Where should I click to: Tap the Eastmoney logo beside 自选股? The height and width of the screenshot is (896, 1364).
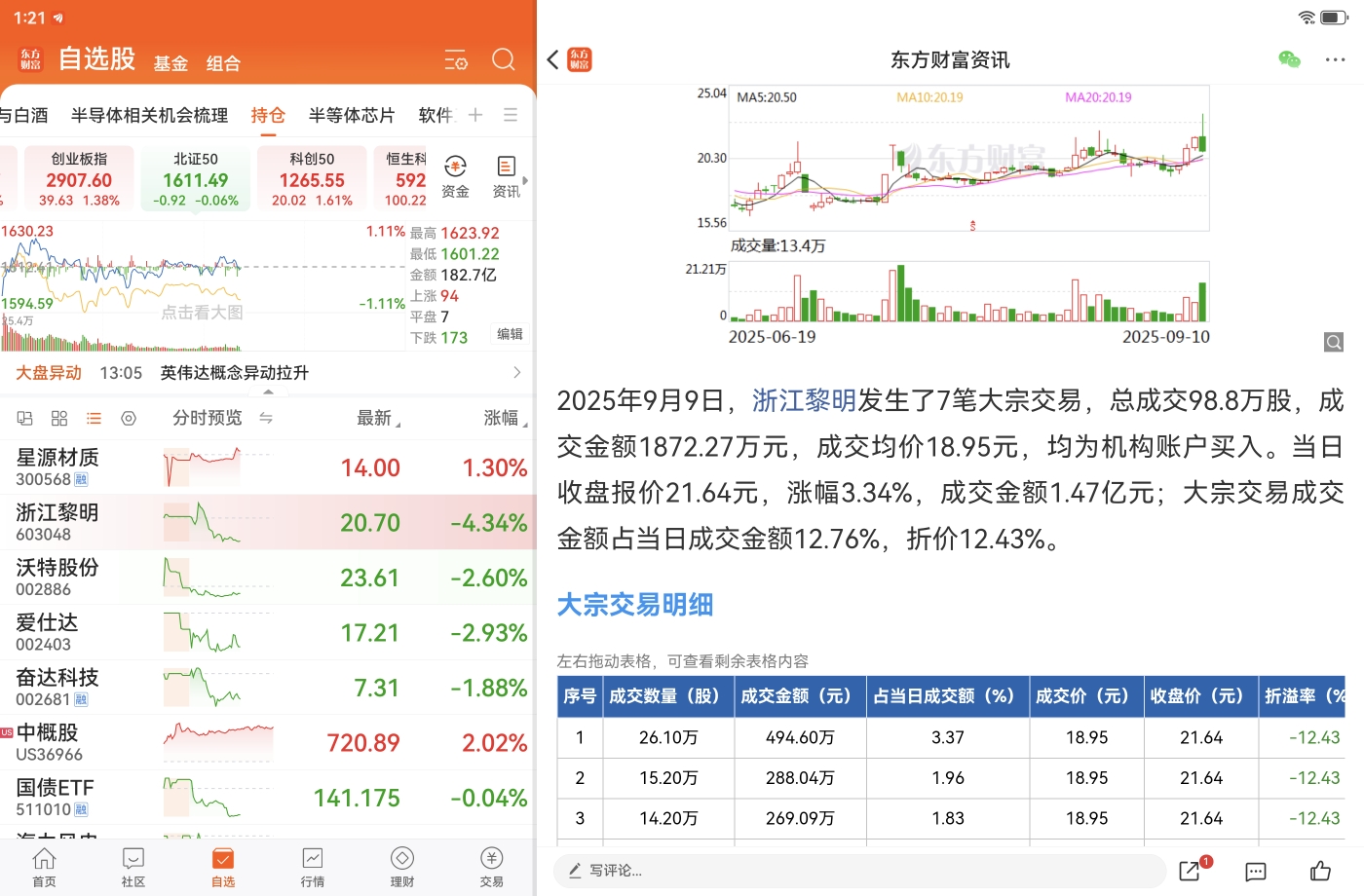31,59
